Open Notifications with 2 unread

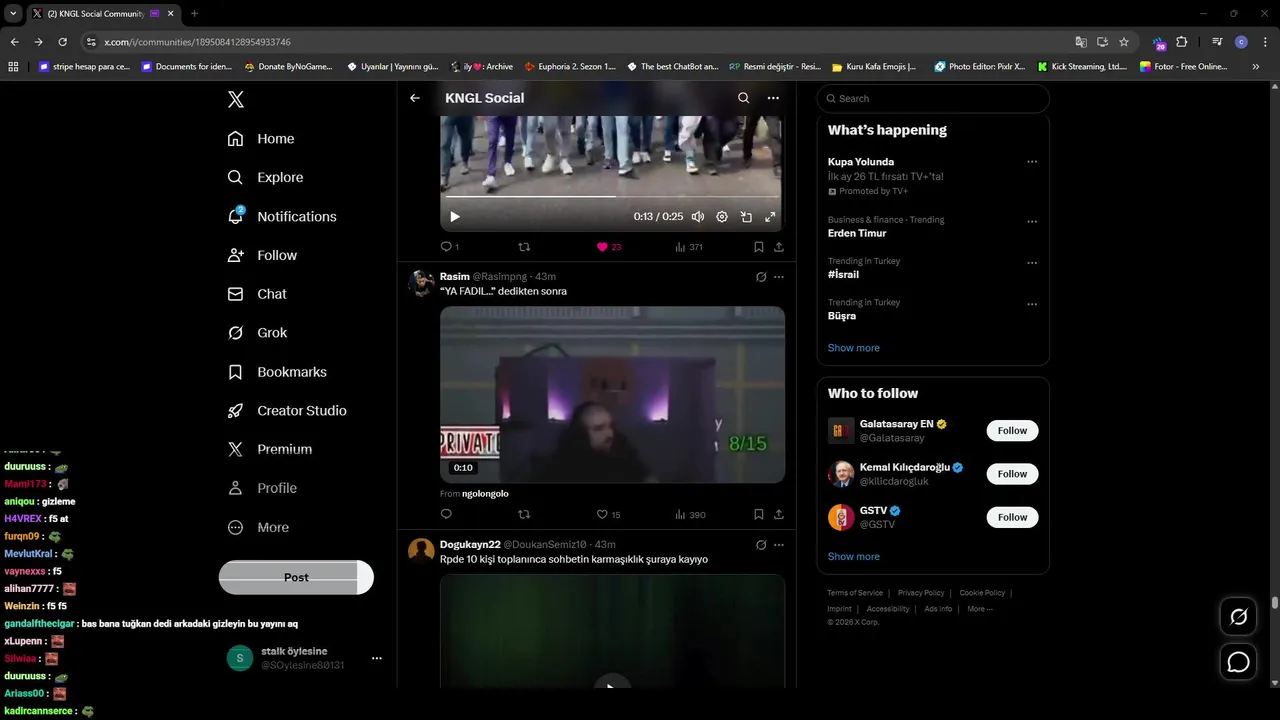click(x=282, y=217)
